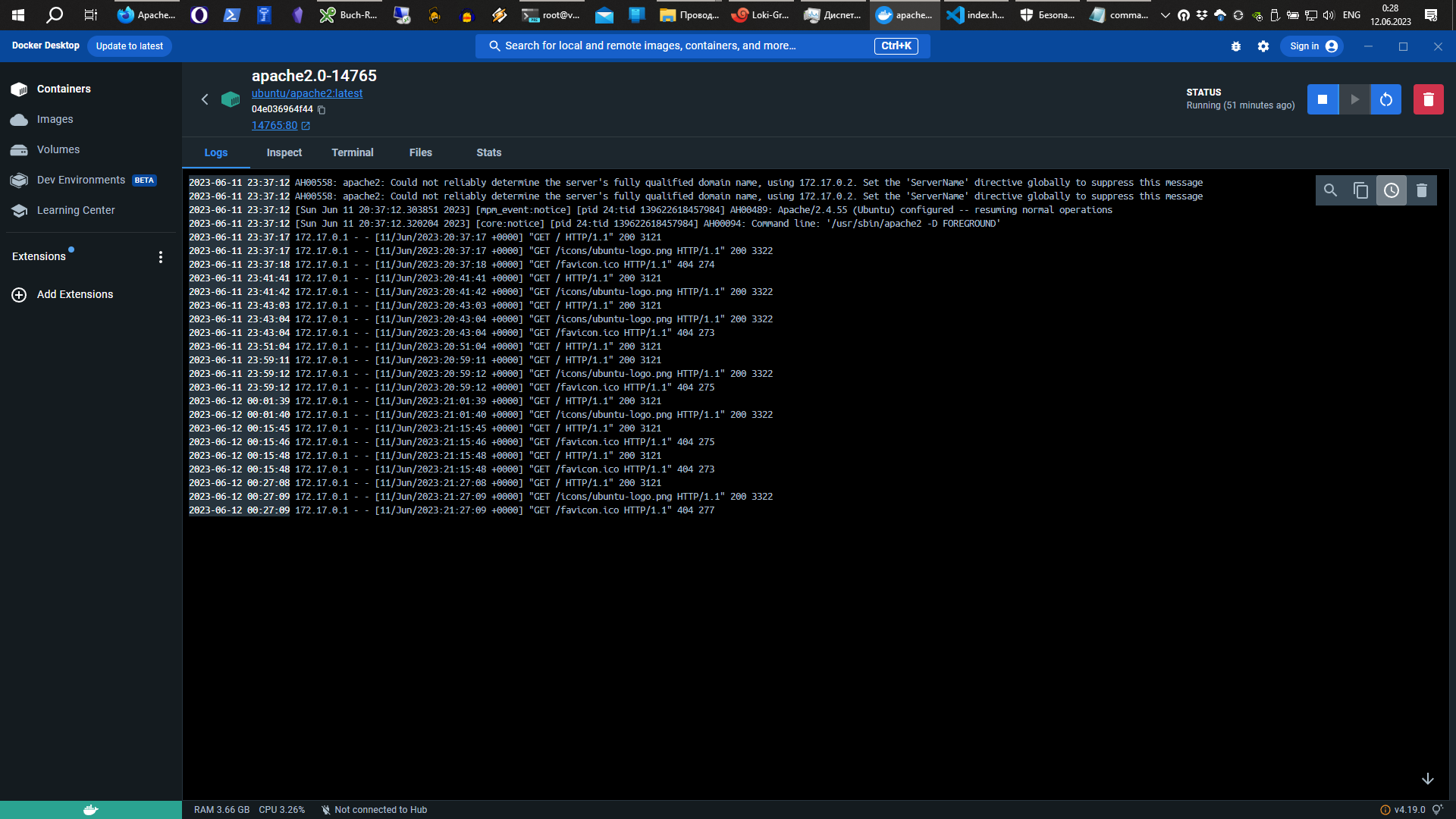Expand the system tray hidden icons chevron

click(x=1166, y=15)
